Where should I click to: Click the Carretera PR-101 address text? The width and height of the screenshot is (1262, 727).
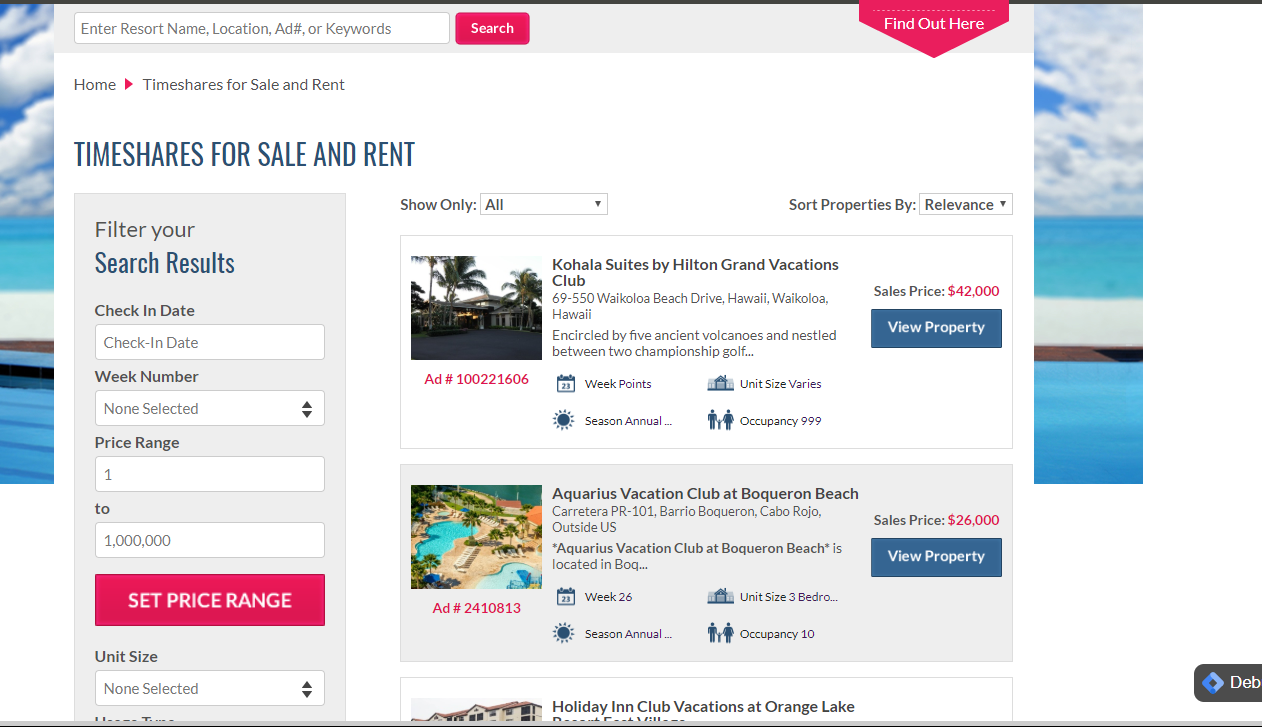[686, 519]
